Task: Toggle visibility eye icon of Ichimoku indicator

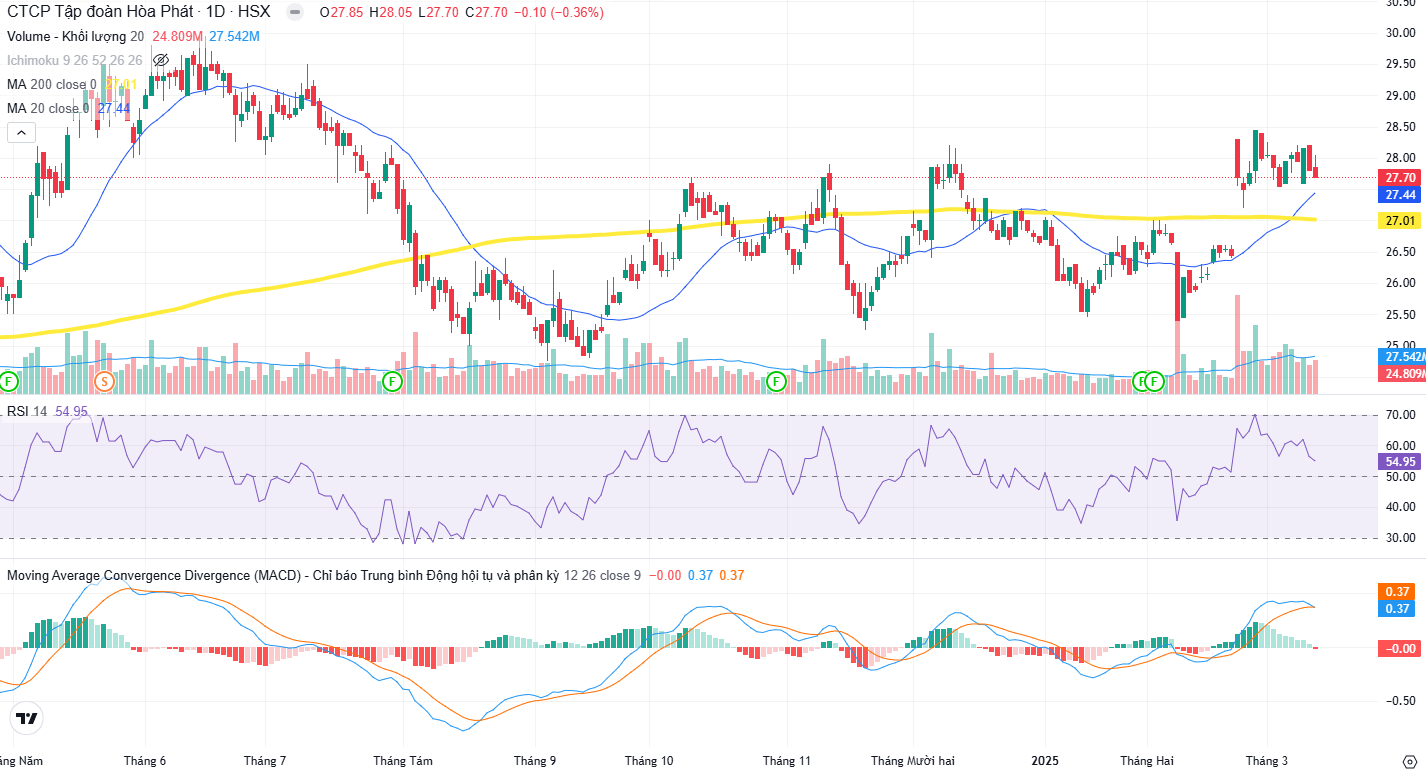Action: point(159,60)
